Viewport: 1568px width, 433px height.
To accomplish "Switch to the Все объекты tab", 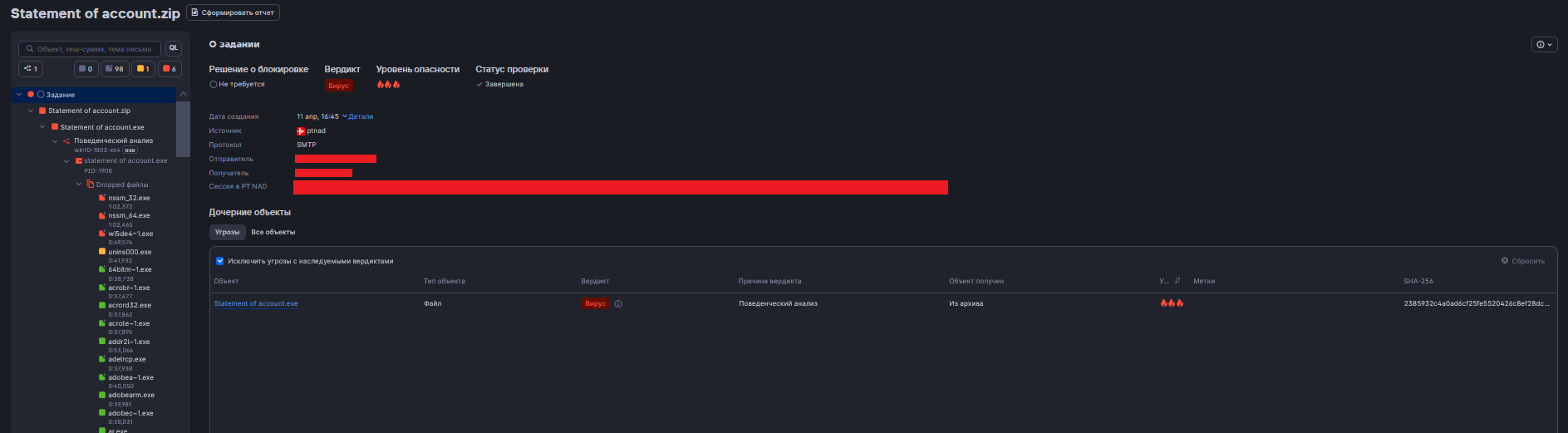I will click(x=273, y=232).
